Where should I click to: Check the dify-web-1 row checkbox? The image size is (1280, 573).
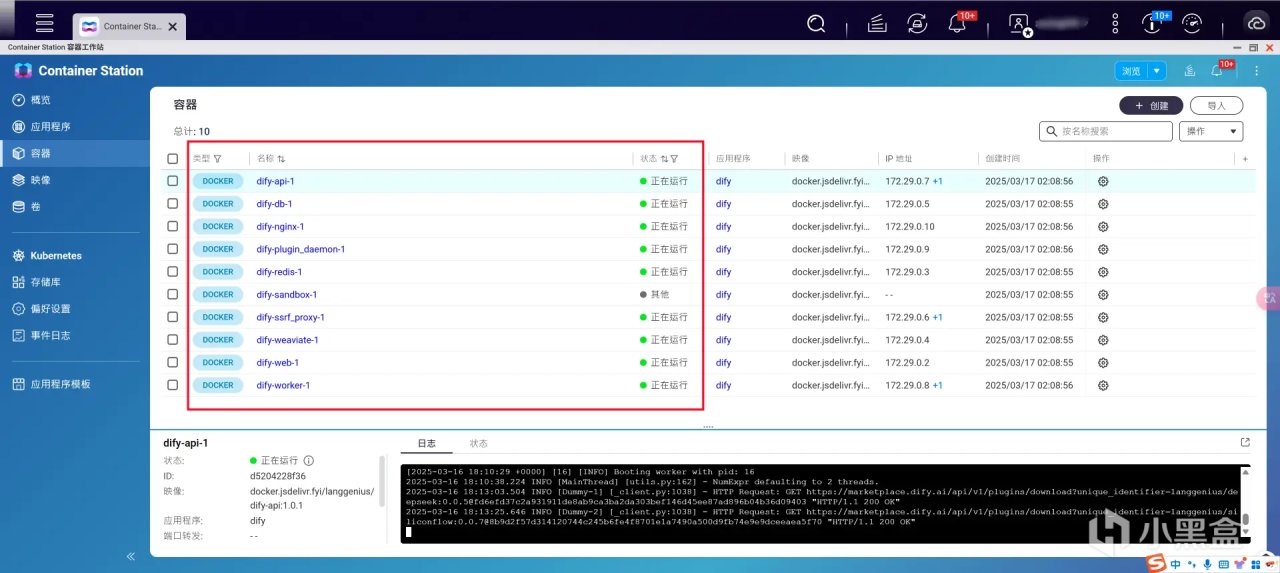tap(173, 363)
